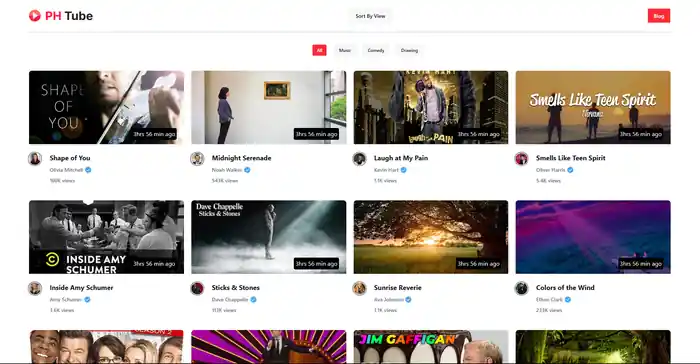Click the Colors of the Wind title
Viewport: 700px width, 364px height.
pyautogui.click(x=565, y=288)
